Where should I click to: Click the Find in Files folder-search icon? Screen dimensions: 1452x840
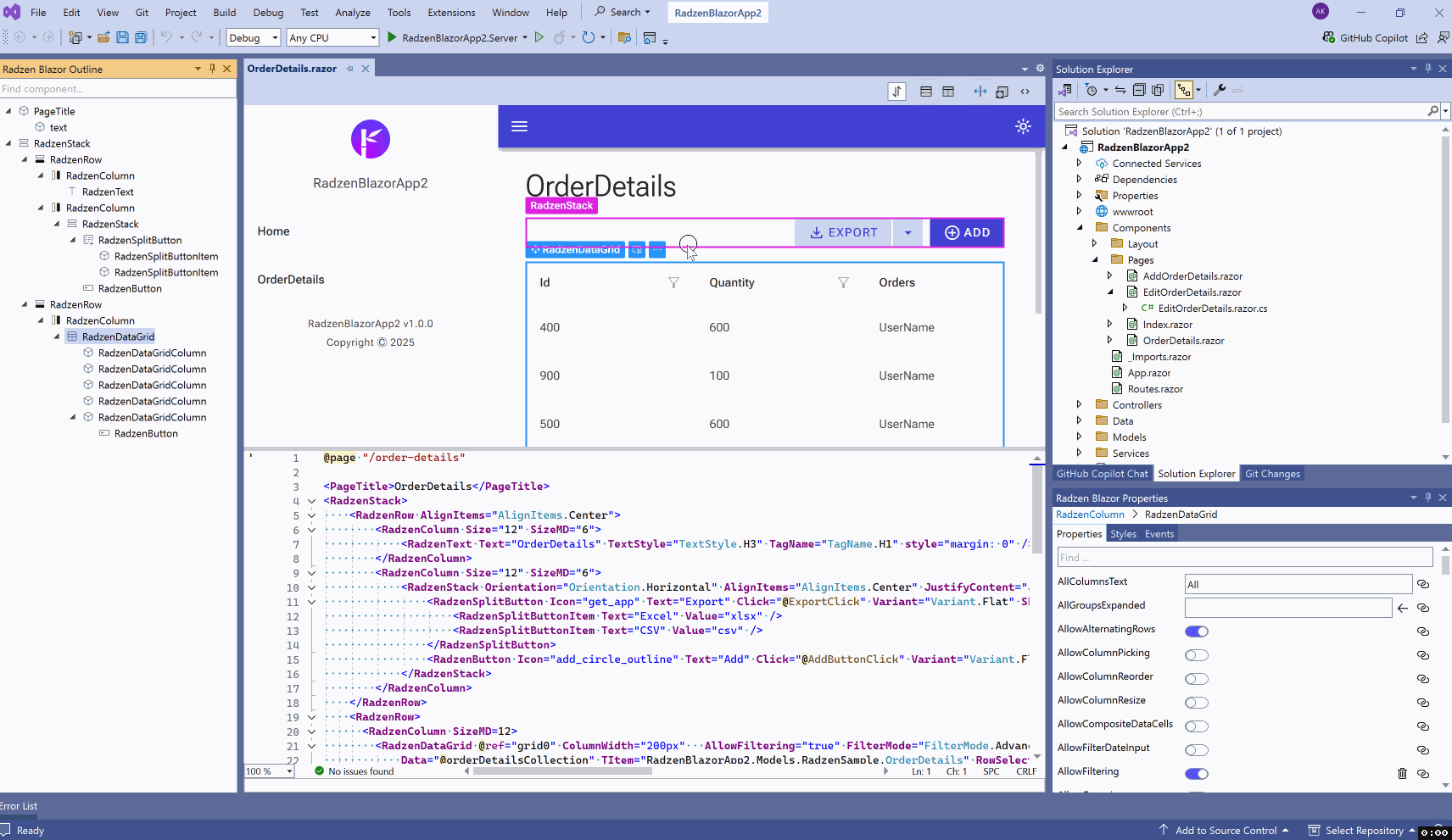click(624, 37)
